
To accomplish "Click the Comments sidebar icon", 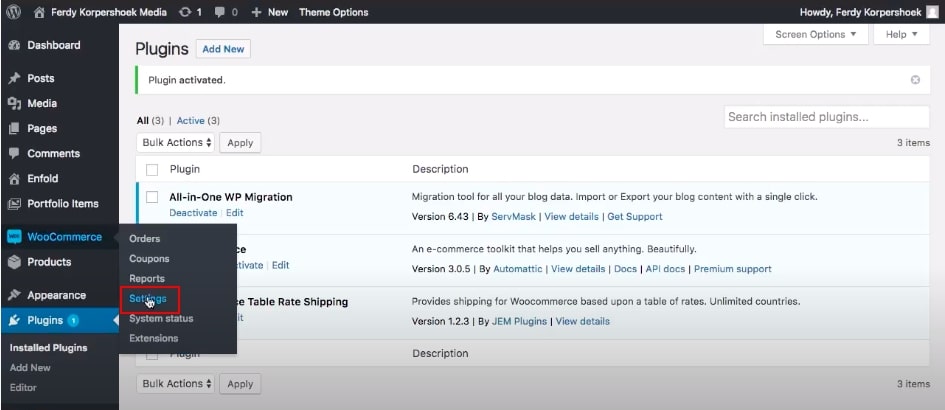I will (x=14, y=153).
